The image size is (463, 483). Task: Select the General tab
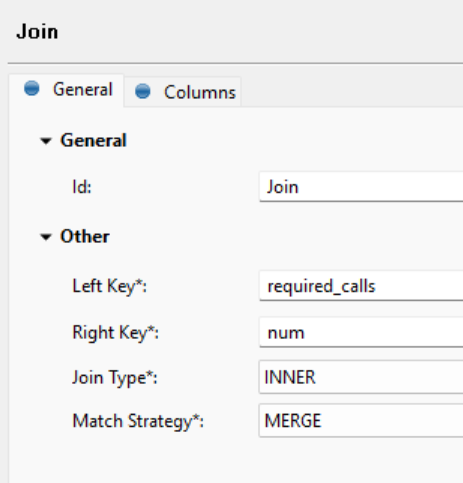(66, 90)
